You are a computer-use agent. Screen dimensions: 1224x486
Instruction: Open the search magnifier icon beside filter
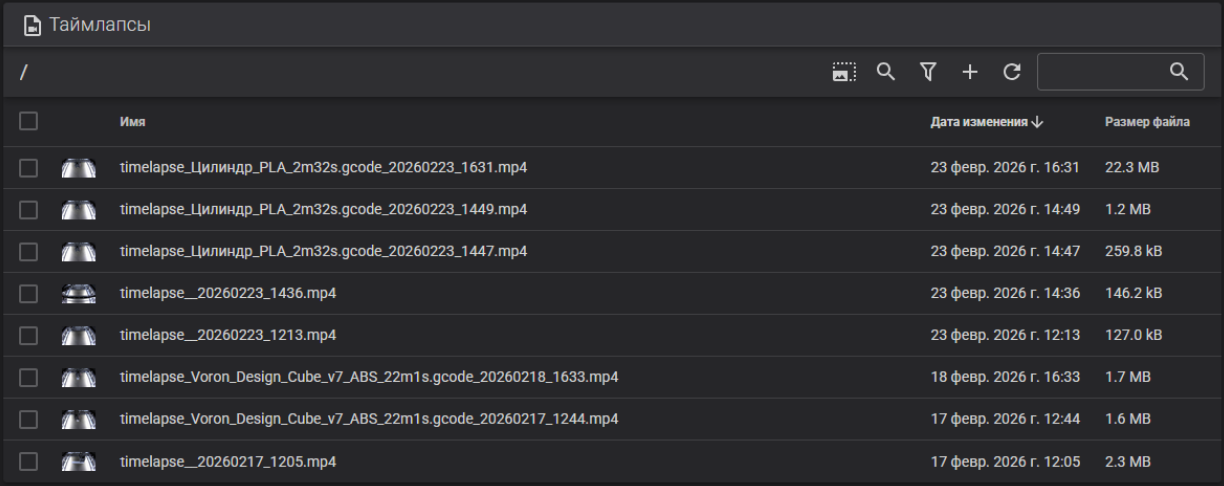tap(886, 71)
